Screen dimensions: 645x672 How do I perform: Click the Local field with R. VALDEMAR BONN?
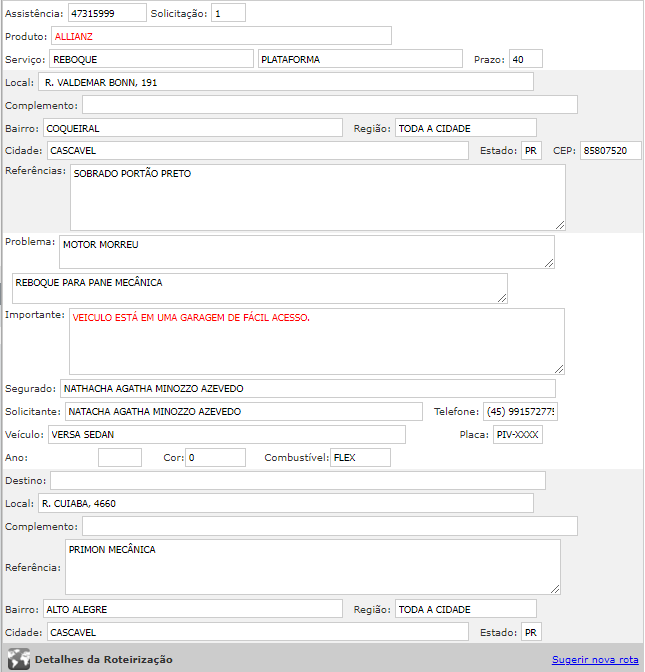coord(285,82)
